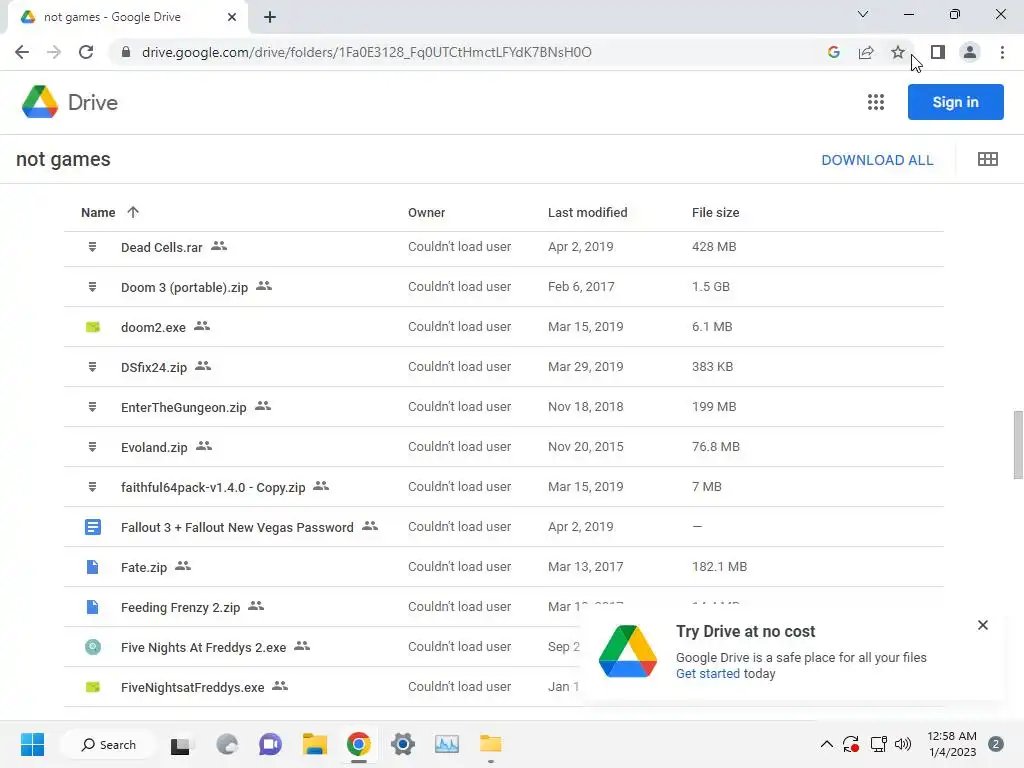Select faithful64pack-v1.4.0 - Copy.zip row
The width and height of the screenshot is (1024, 768).
pyautogui.click(x=504, y=487)
